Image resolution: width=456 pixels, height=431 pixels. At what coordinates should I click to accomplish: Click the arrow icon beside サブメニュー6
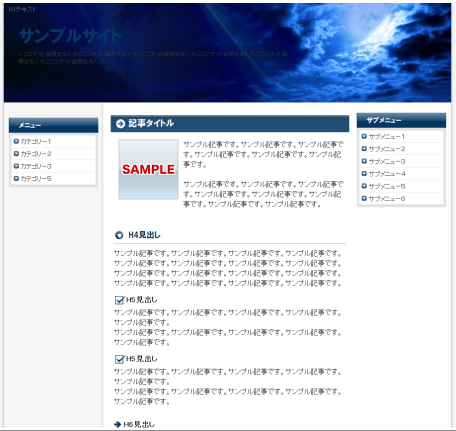pos(364,198)
